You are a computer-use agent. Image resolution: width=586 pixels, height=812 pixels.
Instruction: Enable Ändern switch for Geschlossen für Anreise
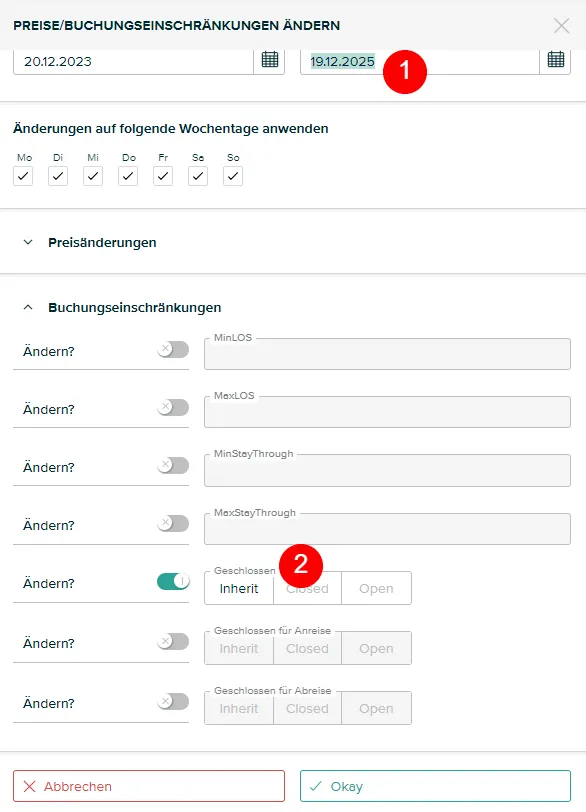click(x=173, y=642)
